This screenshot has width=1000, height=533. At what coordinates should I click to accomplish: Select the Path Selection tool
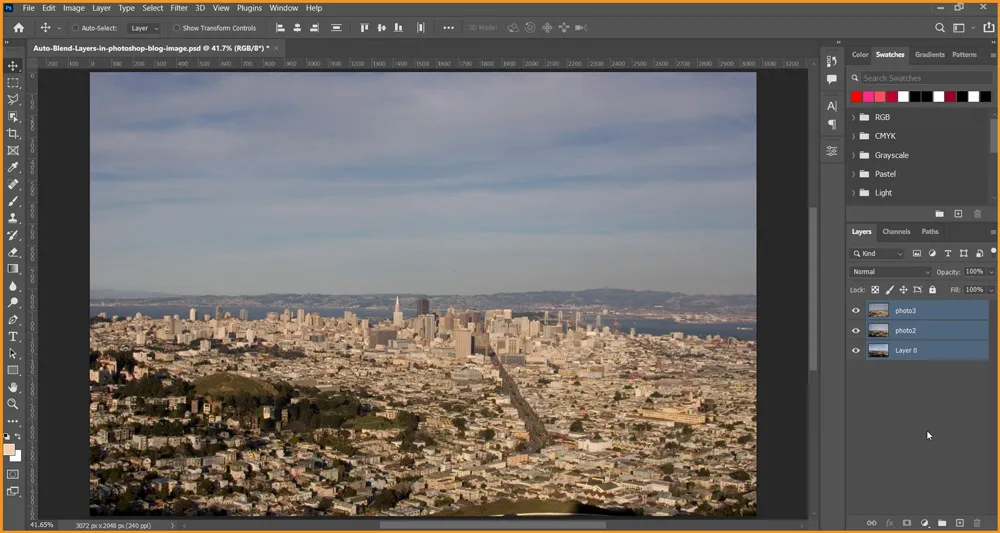(13, 353)
